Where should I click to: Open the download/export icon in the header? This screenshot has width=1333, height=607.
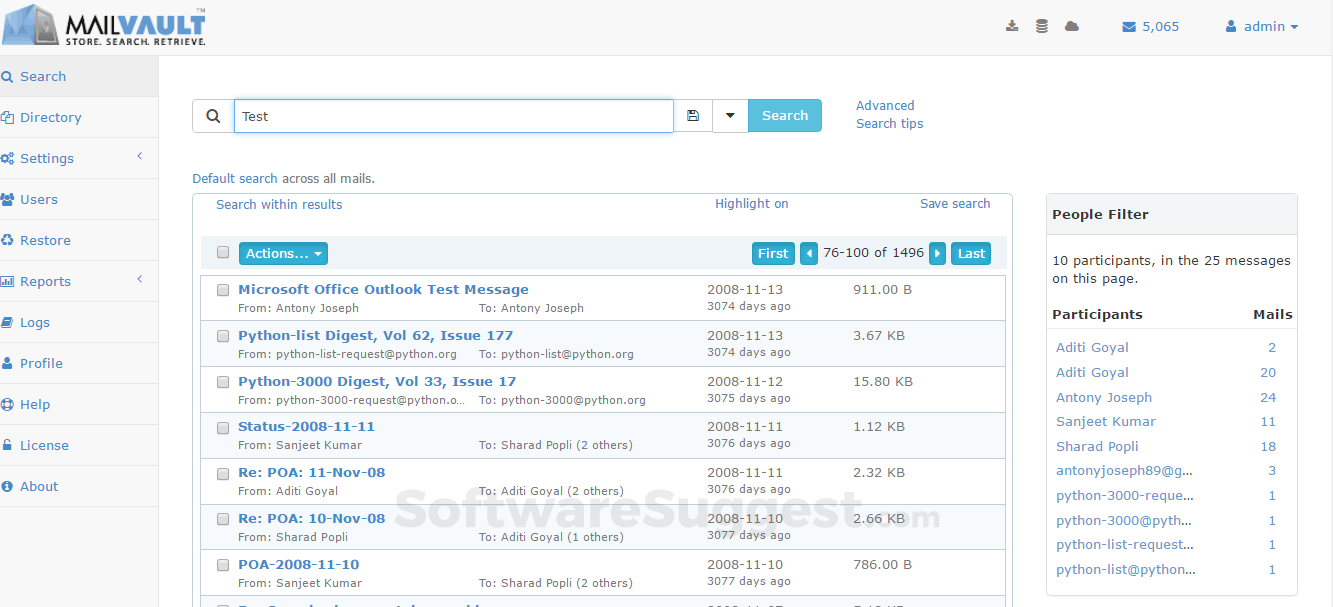coord(1011,26)
